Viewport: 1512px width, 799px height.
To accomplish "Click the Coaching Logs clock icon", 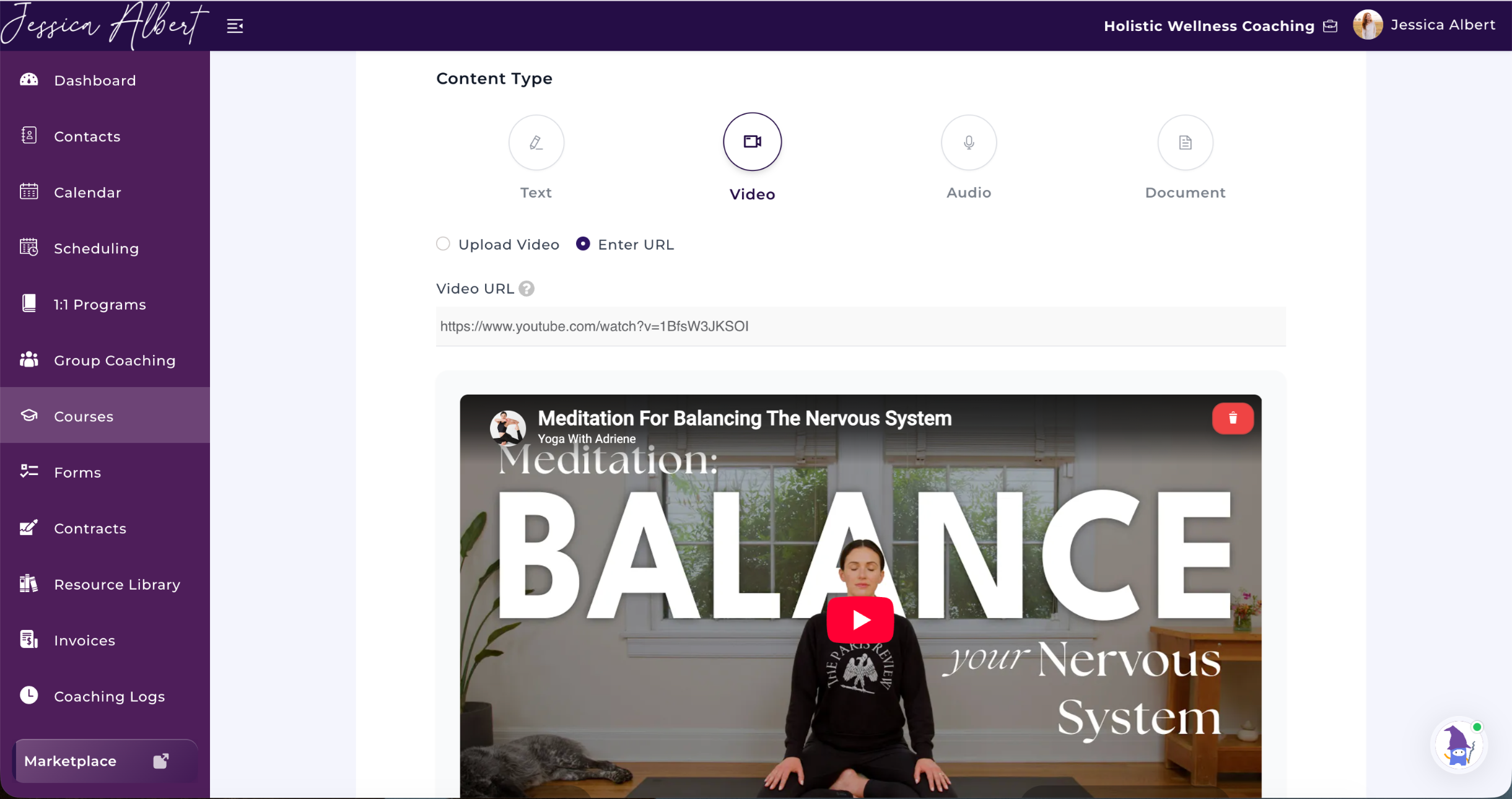I will pos(29,696).
